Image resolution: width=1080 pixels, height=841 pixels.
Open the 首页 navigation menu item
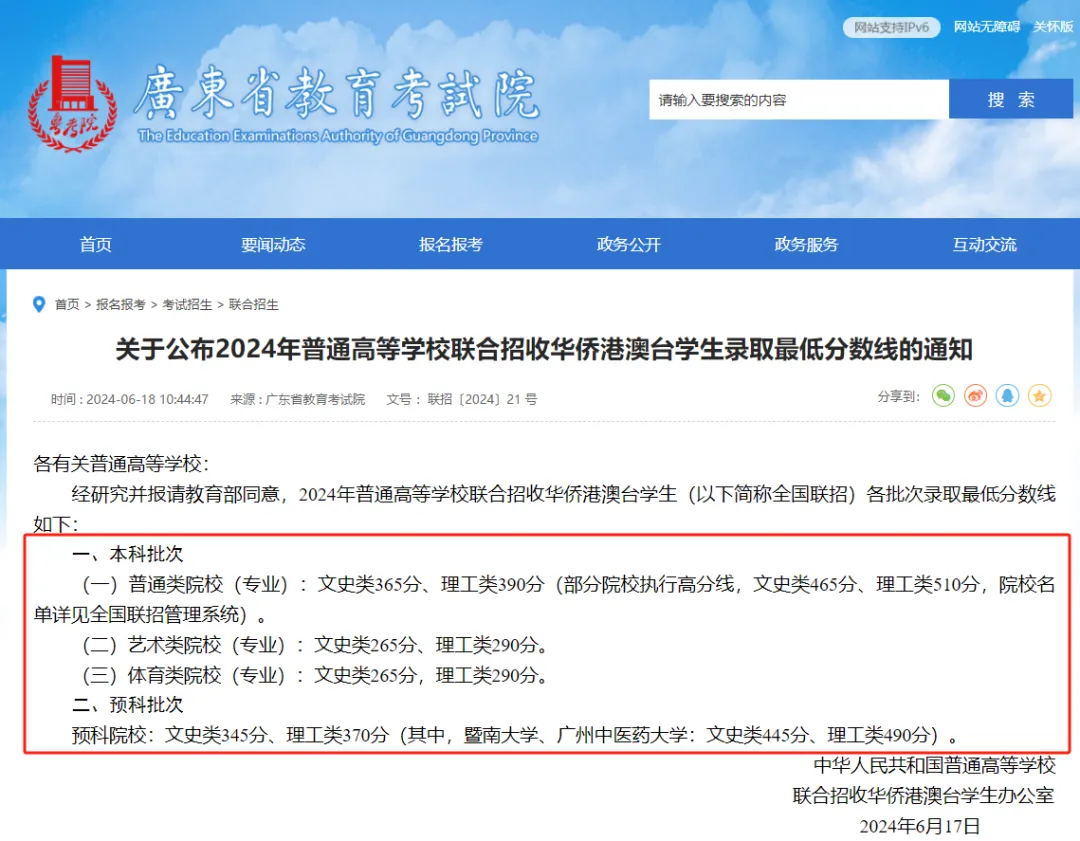click(95, 243)
